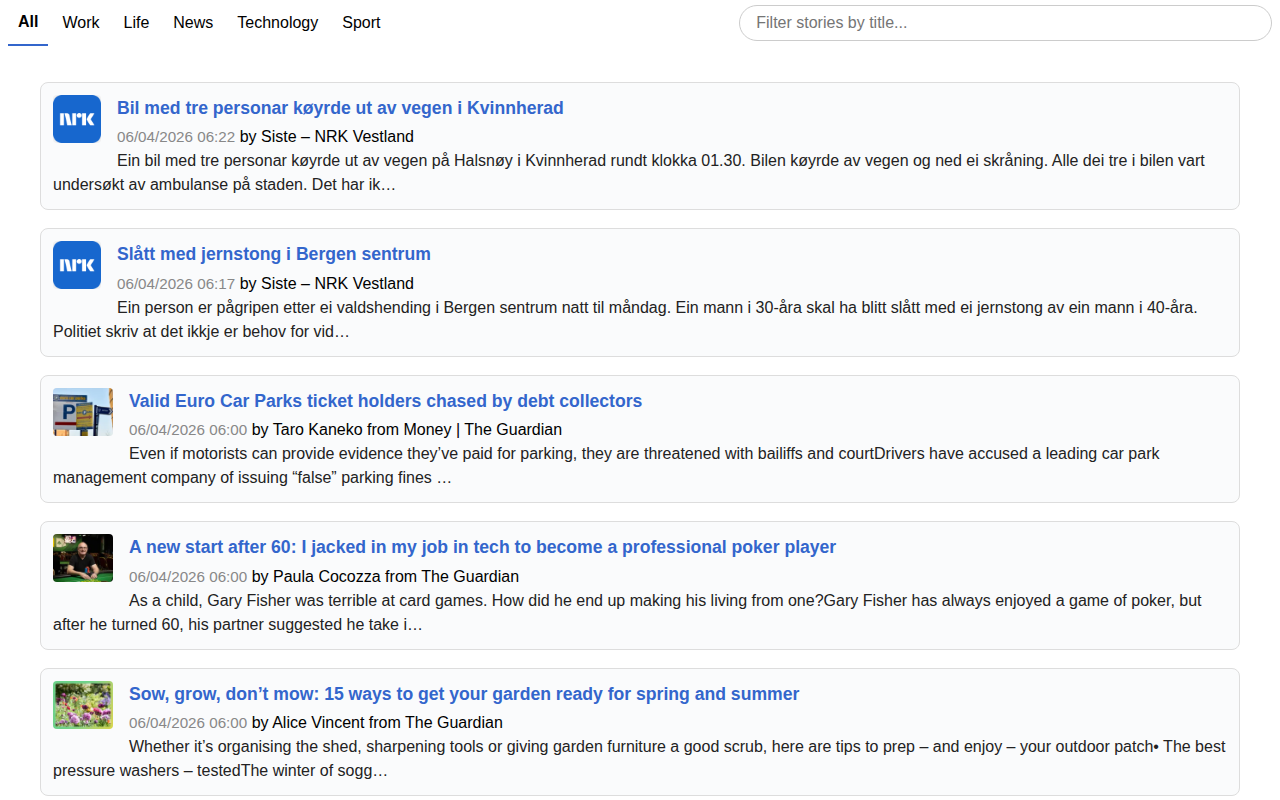Open the Euro Car Parks parking sign thumbnail

83,412
